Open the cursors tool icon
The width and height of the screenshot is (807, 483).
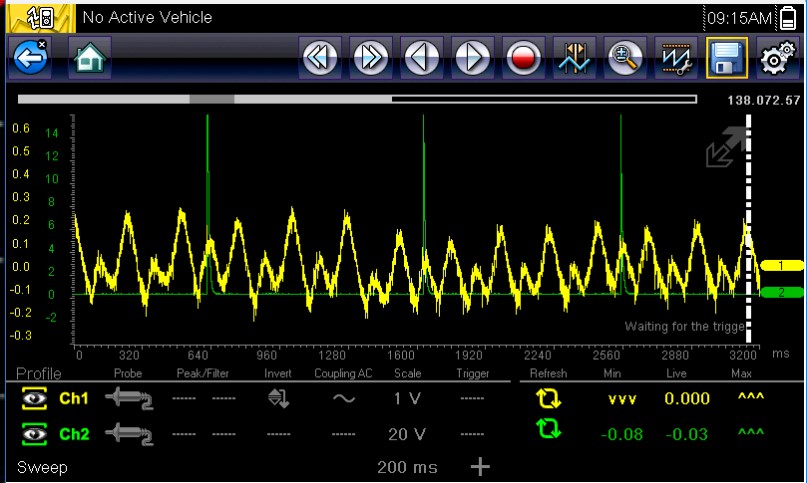[576, 60]
